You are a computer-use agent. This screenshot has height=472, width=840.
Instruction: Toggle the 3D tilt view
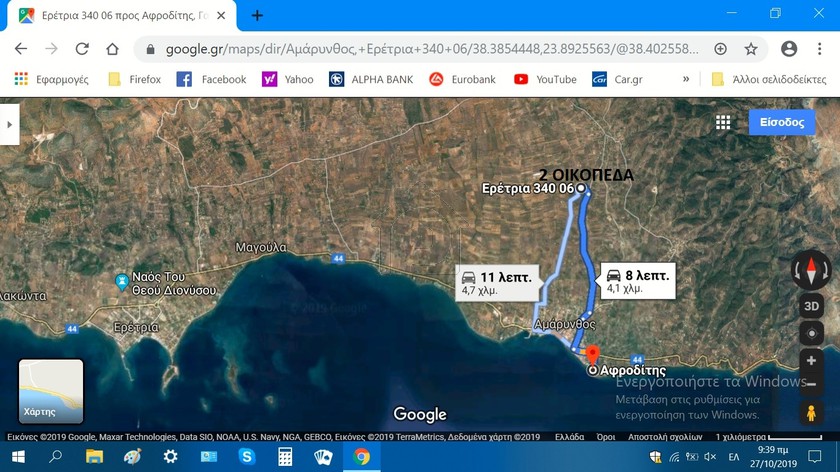tap(811, 306)
